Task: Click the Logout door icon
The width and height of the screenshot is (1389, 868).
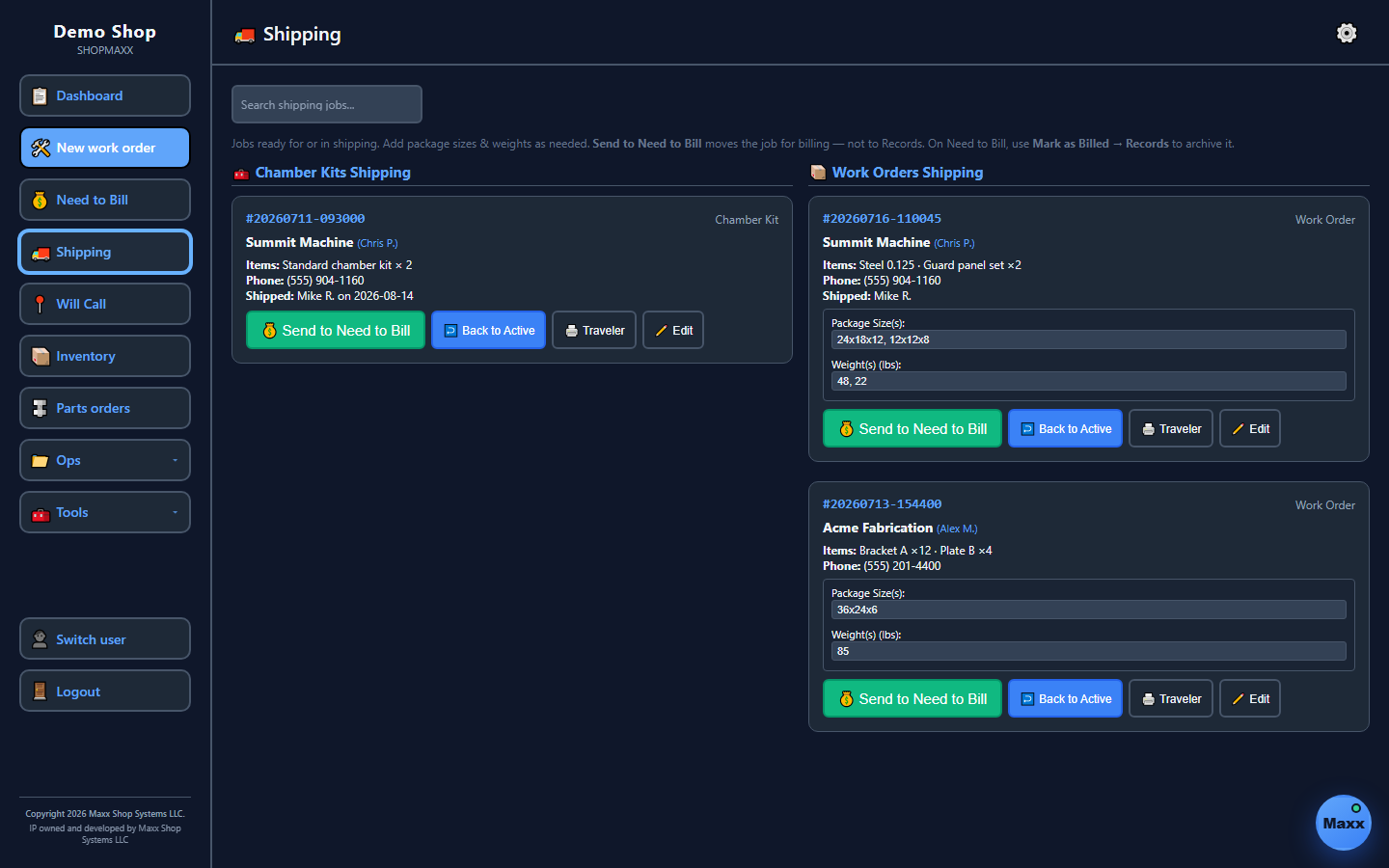Action: click(x=40, y=692)
